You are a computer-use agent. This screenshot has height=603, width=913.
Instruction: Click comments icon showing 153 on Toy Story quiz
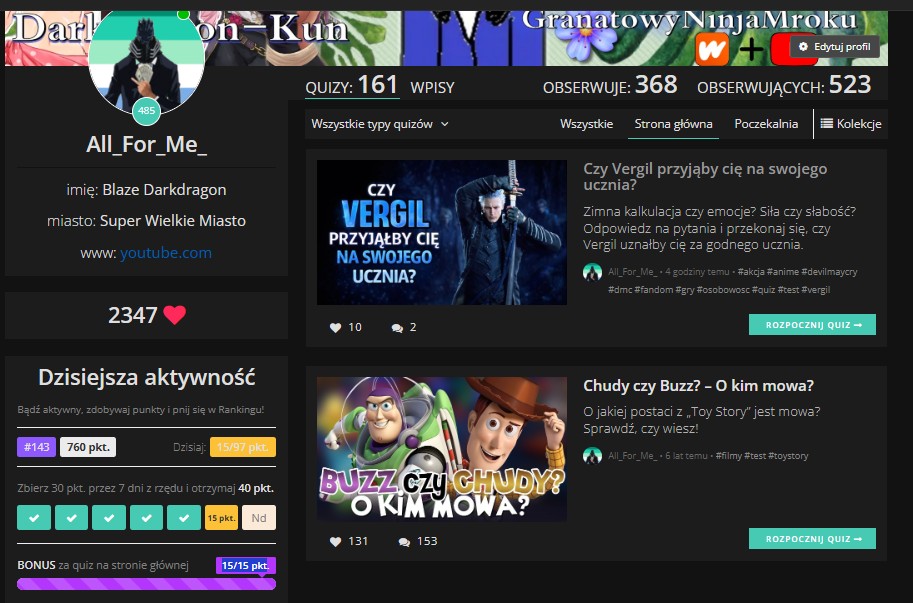(404, 541)
